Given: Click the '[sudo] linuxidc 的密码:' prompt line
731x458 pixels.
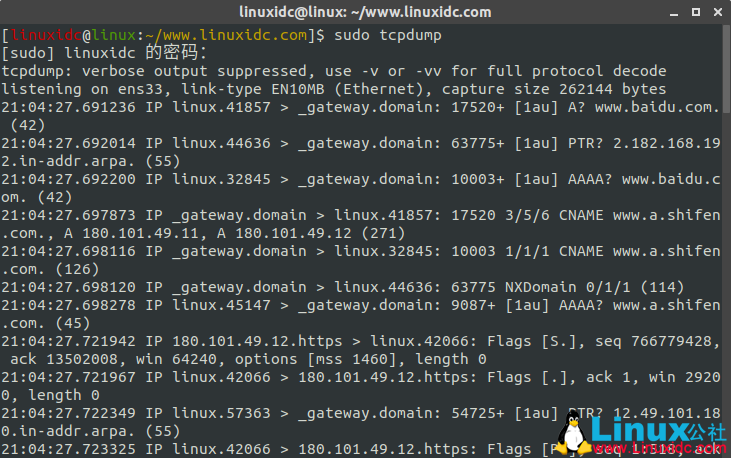Looking at the screenshot, I should point(104,53).
